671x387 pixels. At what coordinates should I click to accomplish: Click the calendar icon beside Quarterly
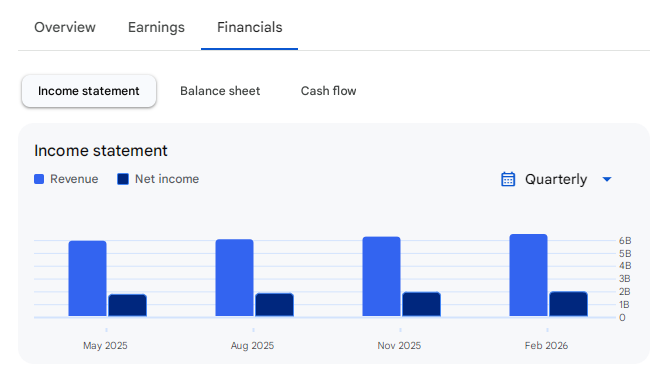tap(508, 179)
